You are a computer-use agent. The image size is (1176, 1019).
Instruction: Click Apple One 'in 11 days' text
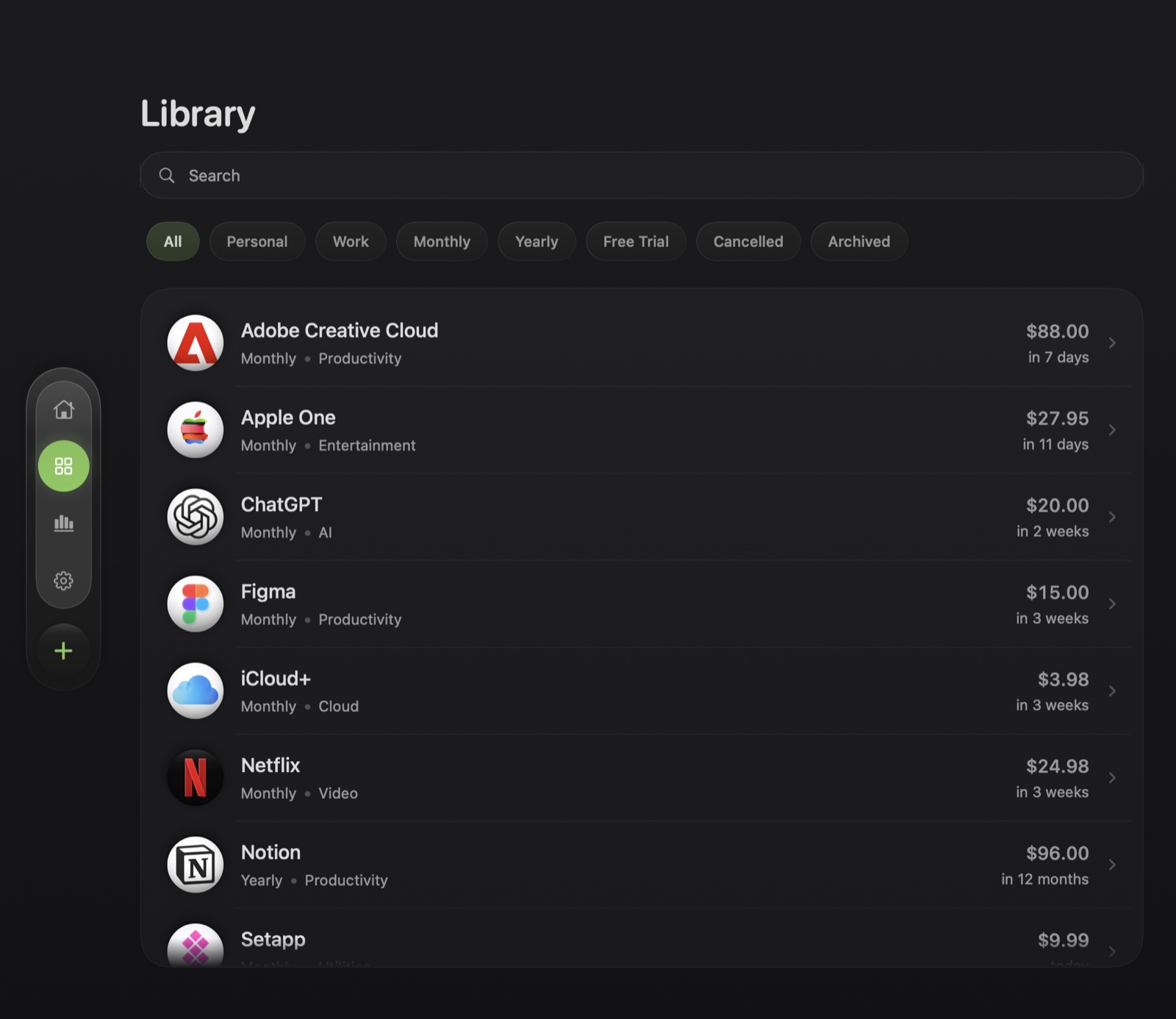click(1055, 444)
